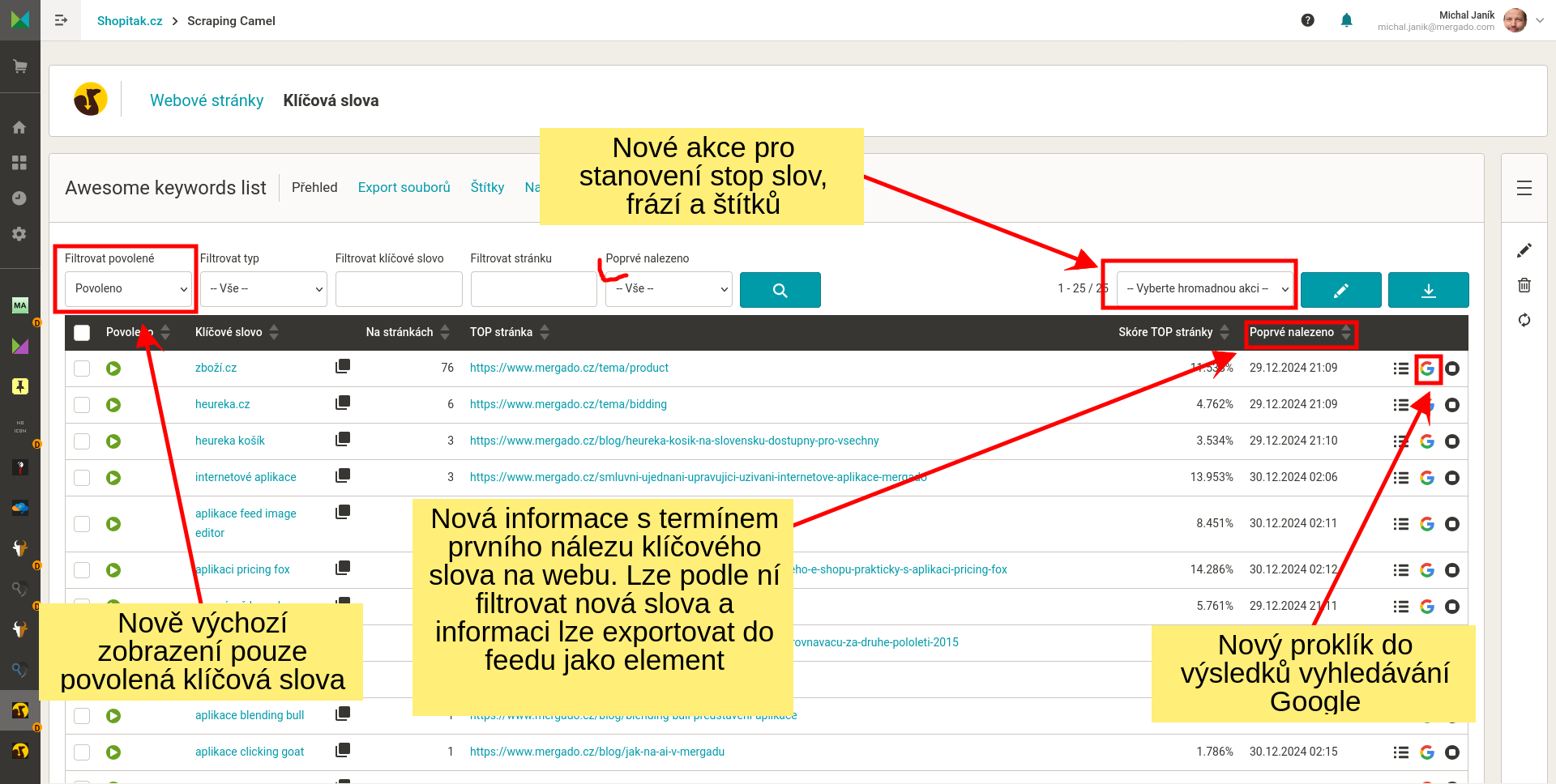Viewport: 1556px width, 784px height.
Task: Click the list icon for zboží.cz row
Action: [1400, 369]
